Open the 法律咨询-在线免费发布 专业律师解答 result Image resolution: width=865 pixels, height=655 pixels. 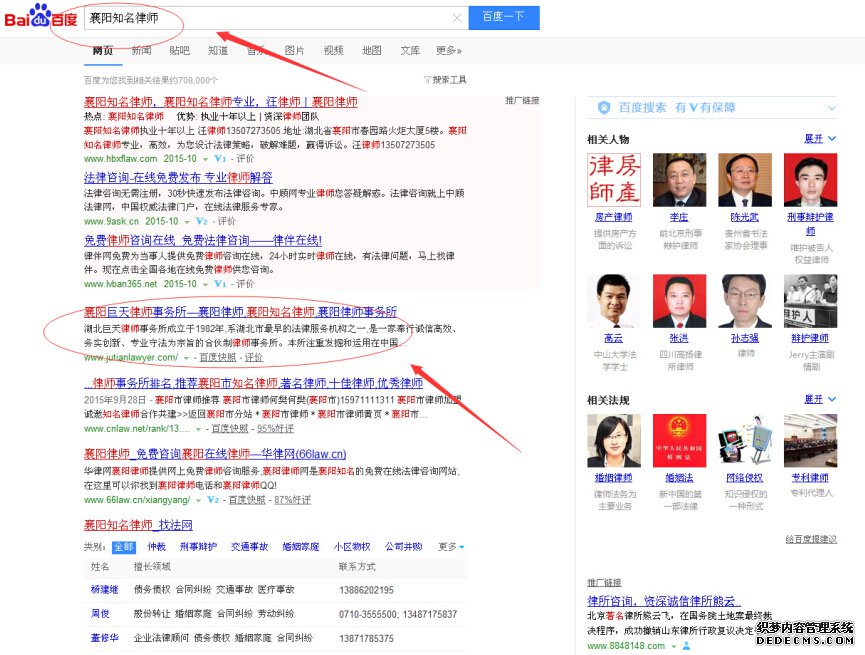[x=178, y=178]
